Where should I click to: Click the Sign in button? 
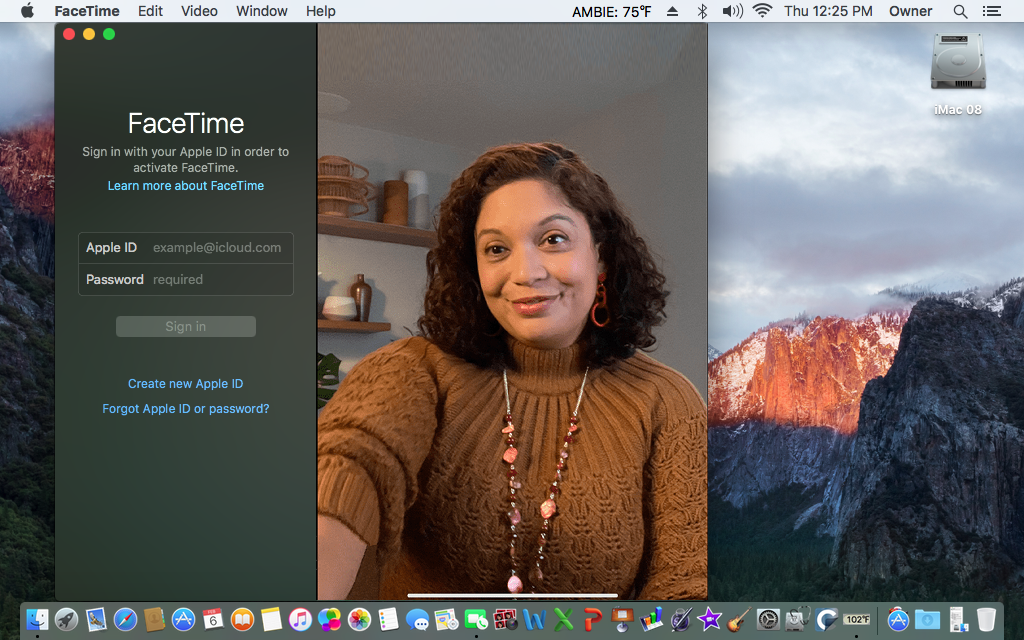[x=185, y=327]
